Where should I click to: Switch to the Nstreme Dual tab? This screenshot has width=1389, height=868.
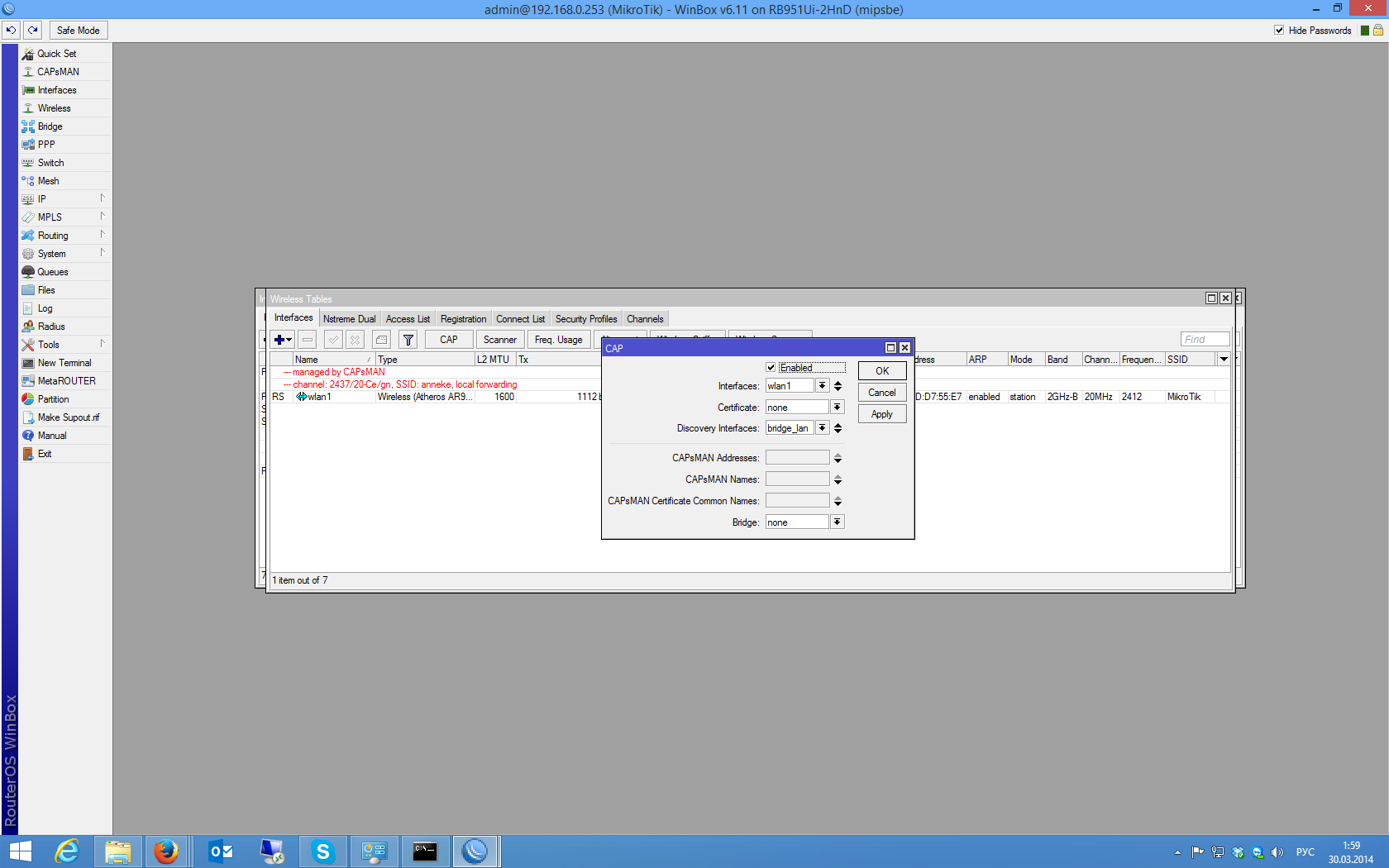tap(349, 319)
